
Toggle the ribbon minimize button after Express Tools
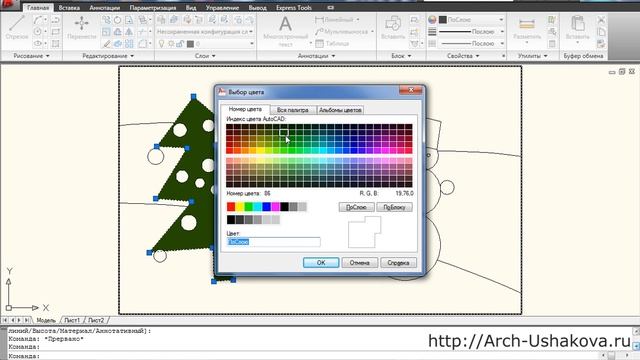[331, 7]
